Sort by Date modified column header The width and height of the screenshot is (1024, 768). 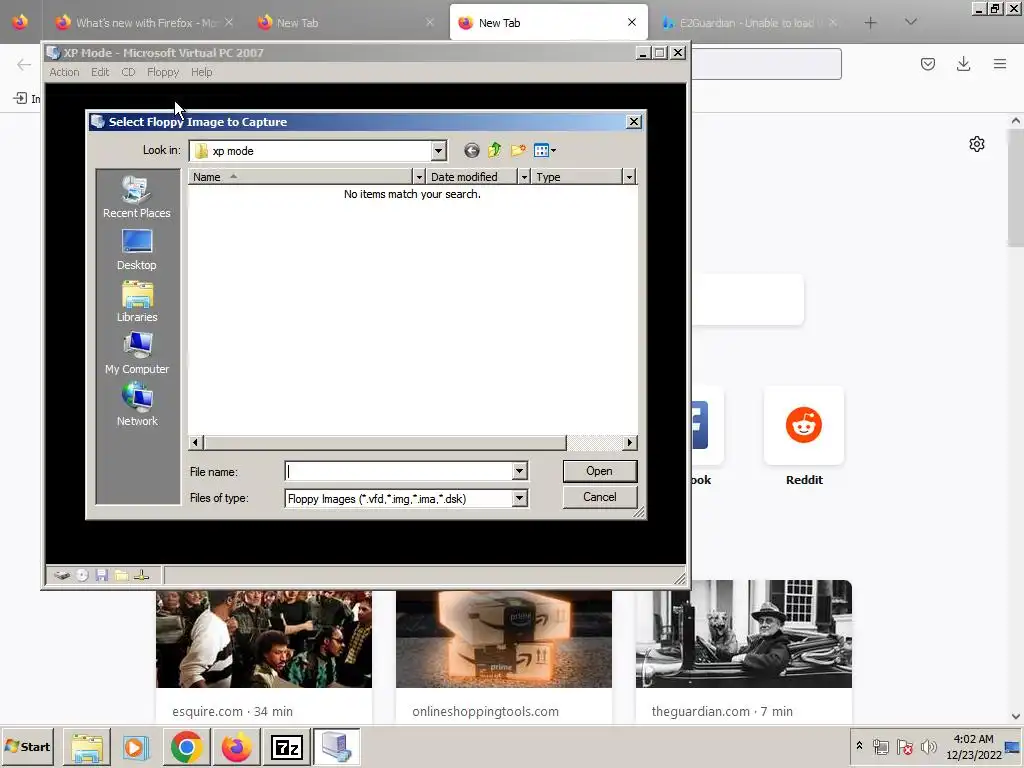pyautogui.click(x=472, y=177)
